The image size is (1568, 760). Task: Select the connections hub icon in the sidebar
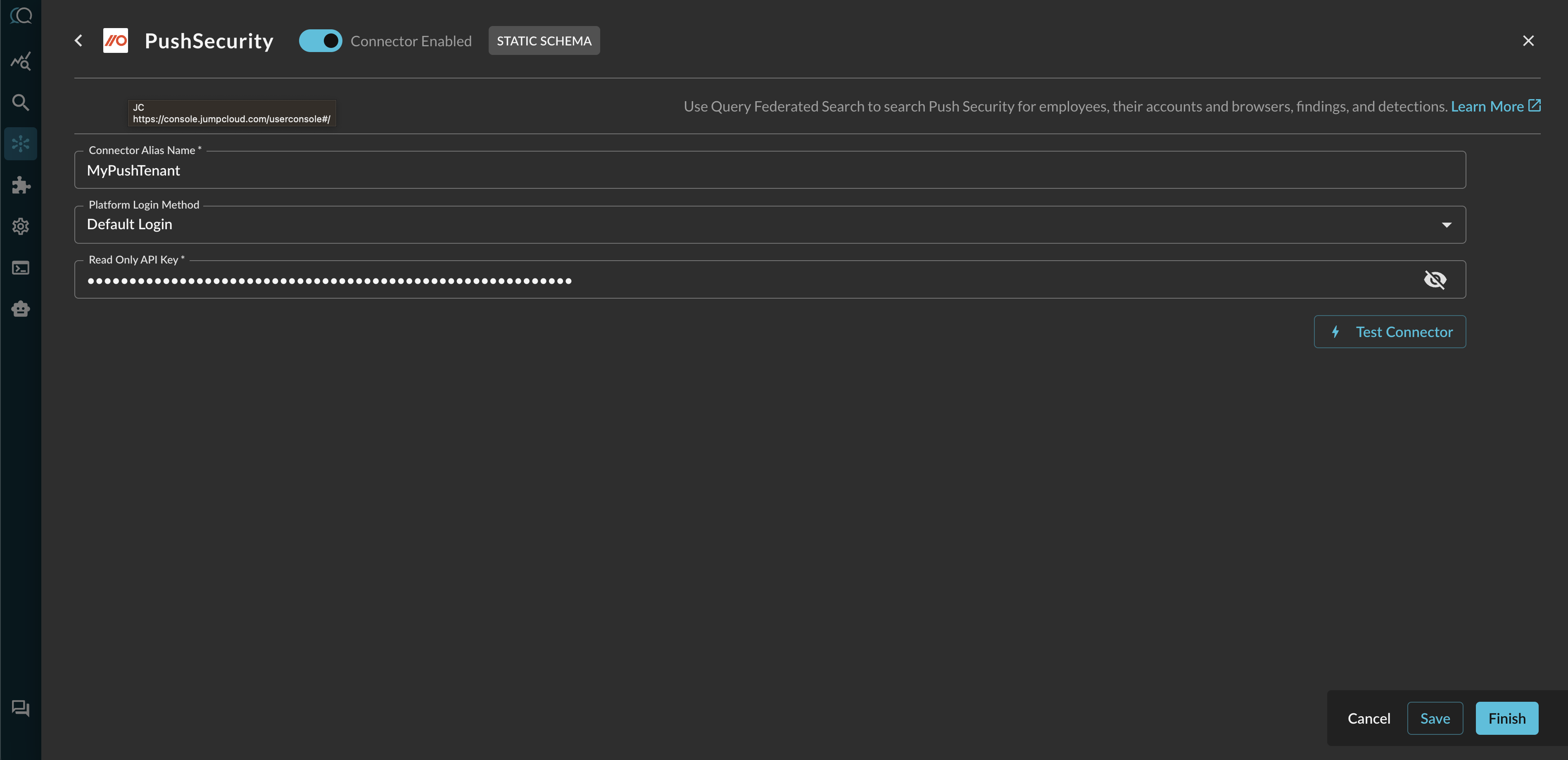[x=21, y=144]
